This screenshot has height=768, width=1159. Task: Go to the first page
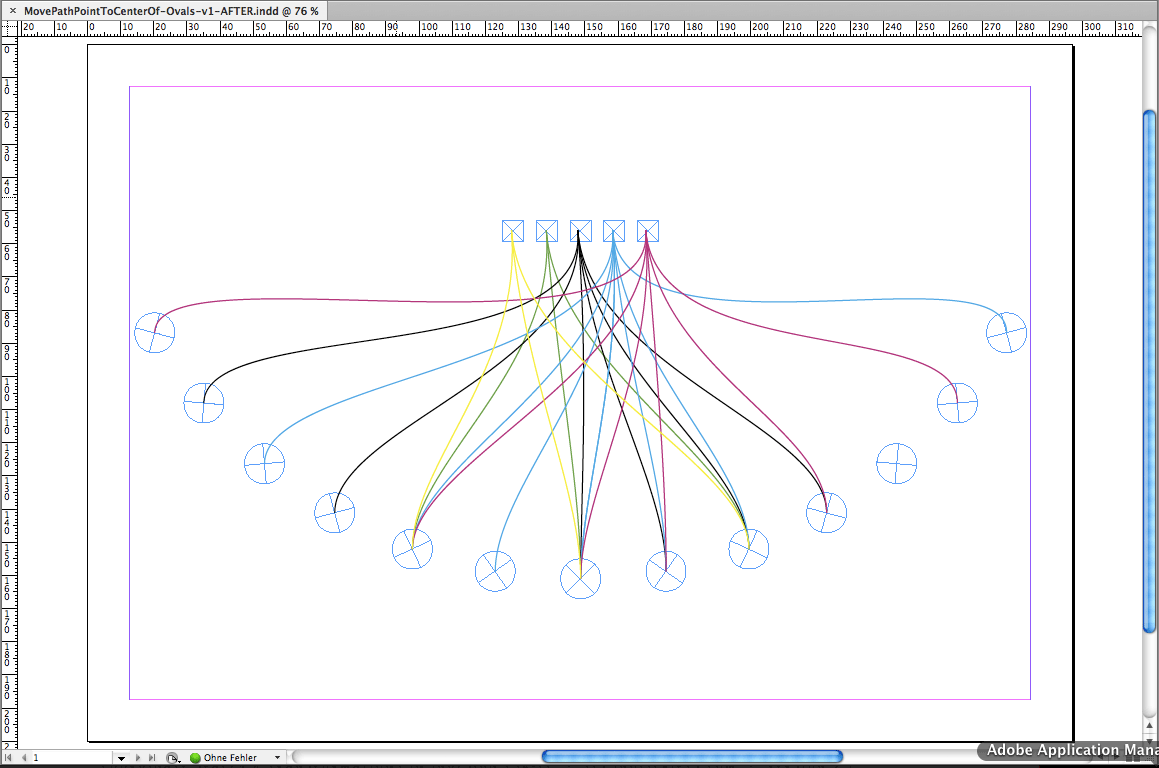[9, 758]
